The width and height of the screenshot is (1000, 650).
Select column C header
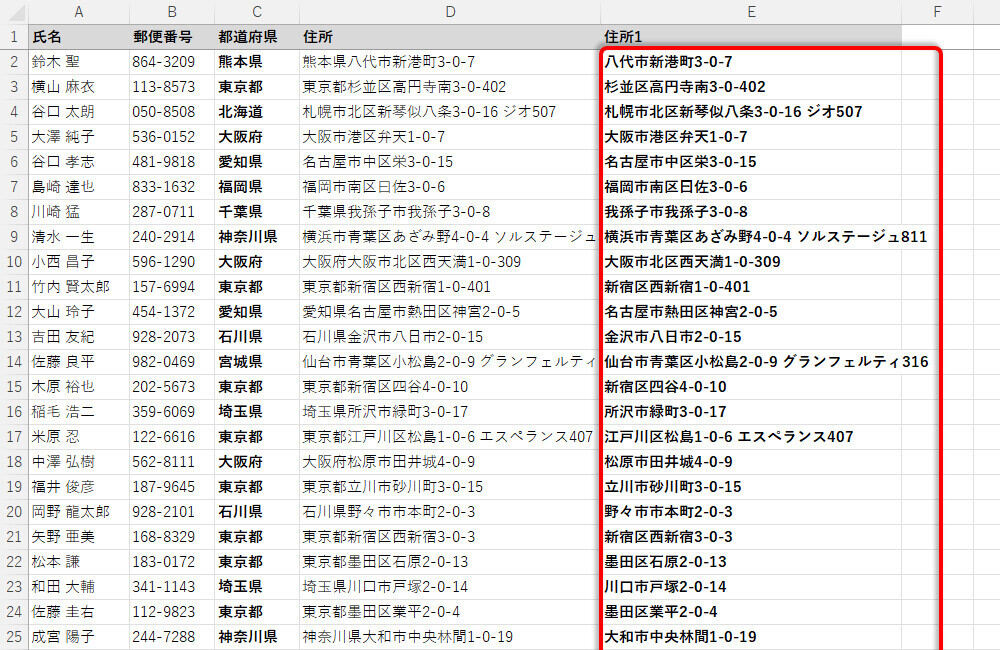256,11
